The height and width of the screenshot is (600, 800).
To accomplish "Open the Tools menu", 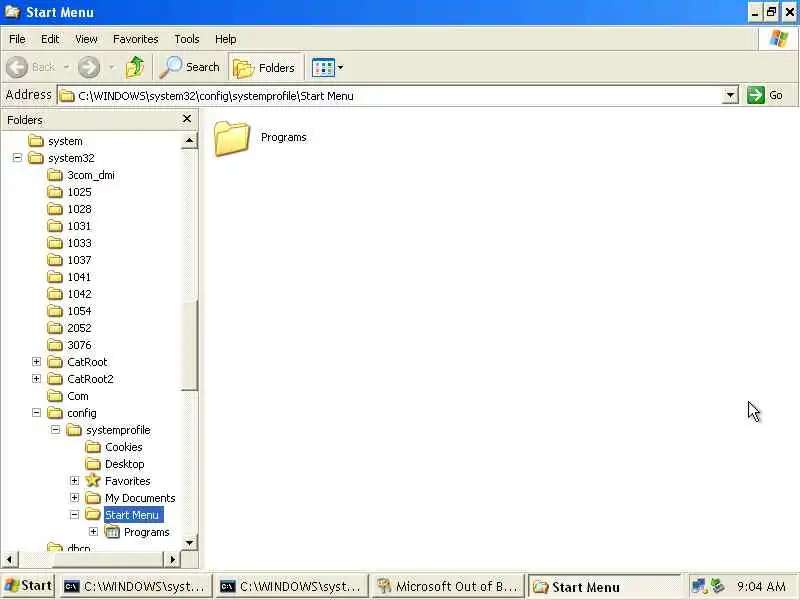I will pos(187,39).
